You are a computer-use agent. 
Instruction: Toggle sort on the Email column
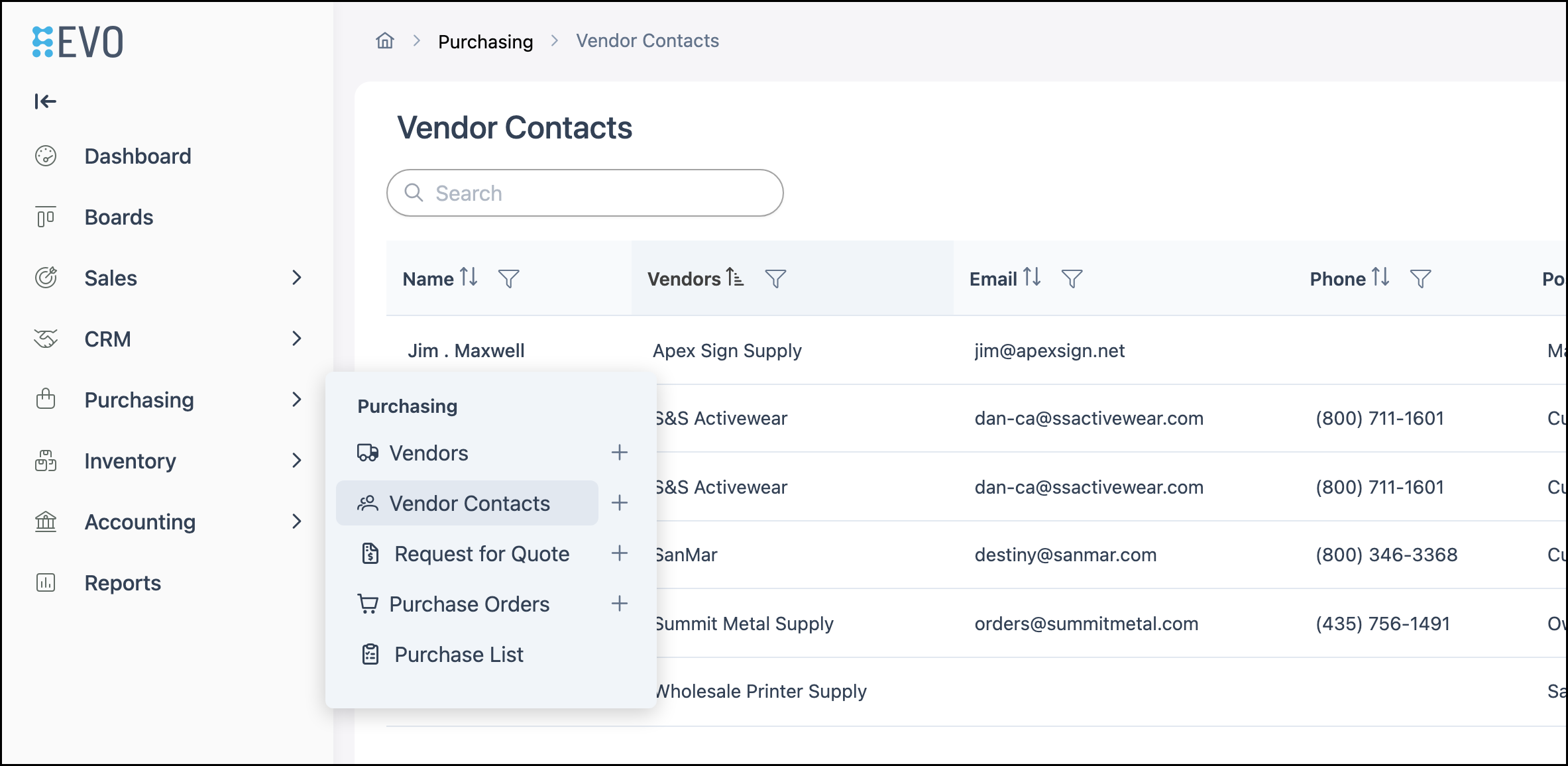[1031, 277]
